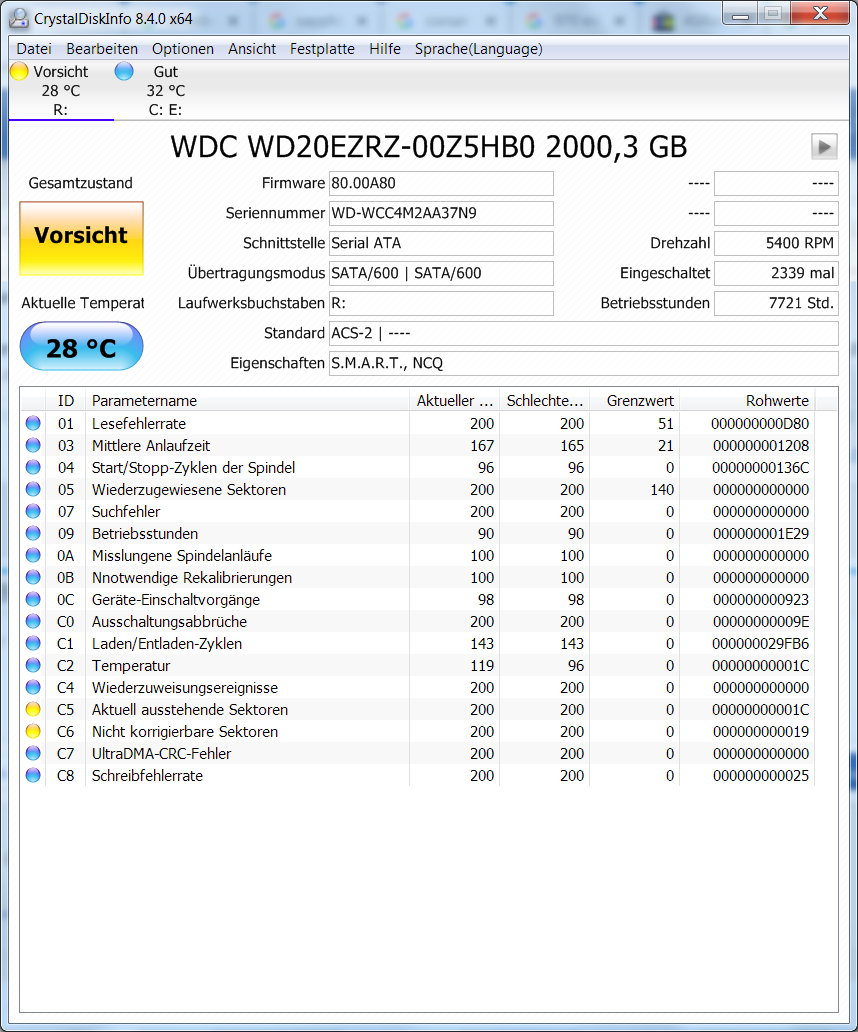
Task: Open the Sprache(Language) menu
Action: click(478, 49)
